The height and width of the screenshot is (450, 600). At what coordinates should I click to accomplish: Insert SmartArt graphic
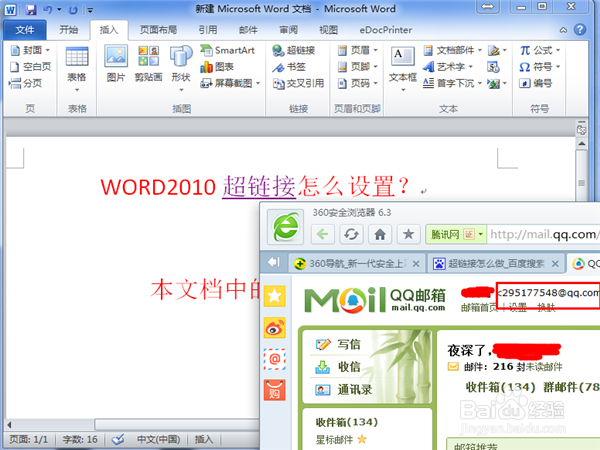227,50
